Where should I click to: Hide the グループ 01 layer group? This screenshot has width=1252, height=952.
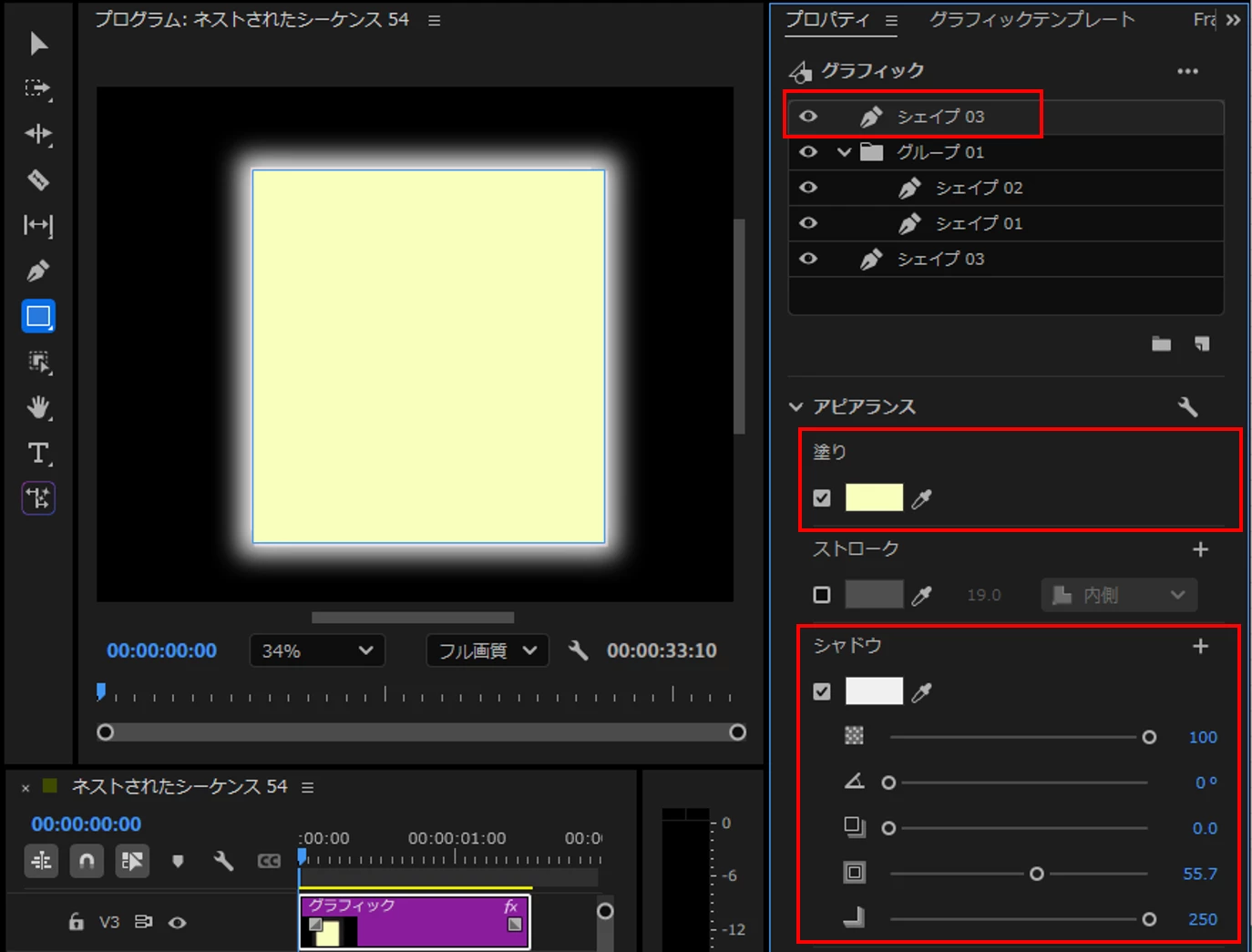click(808, 151)
